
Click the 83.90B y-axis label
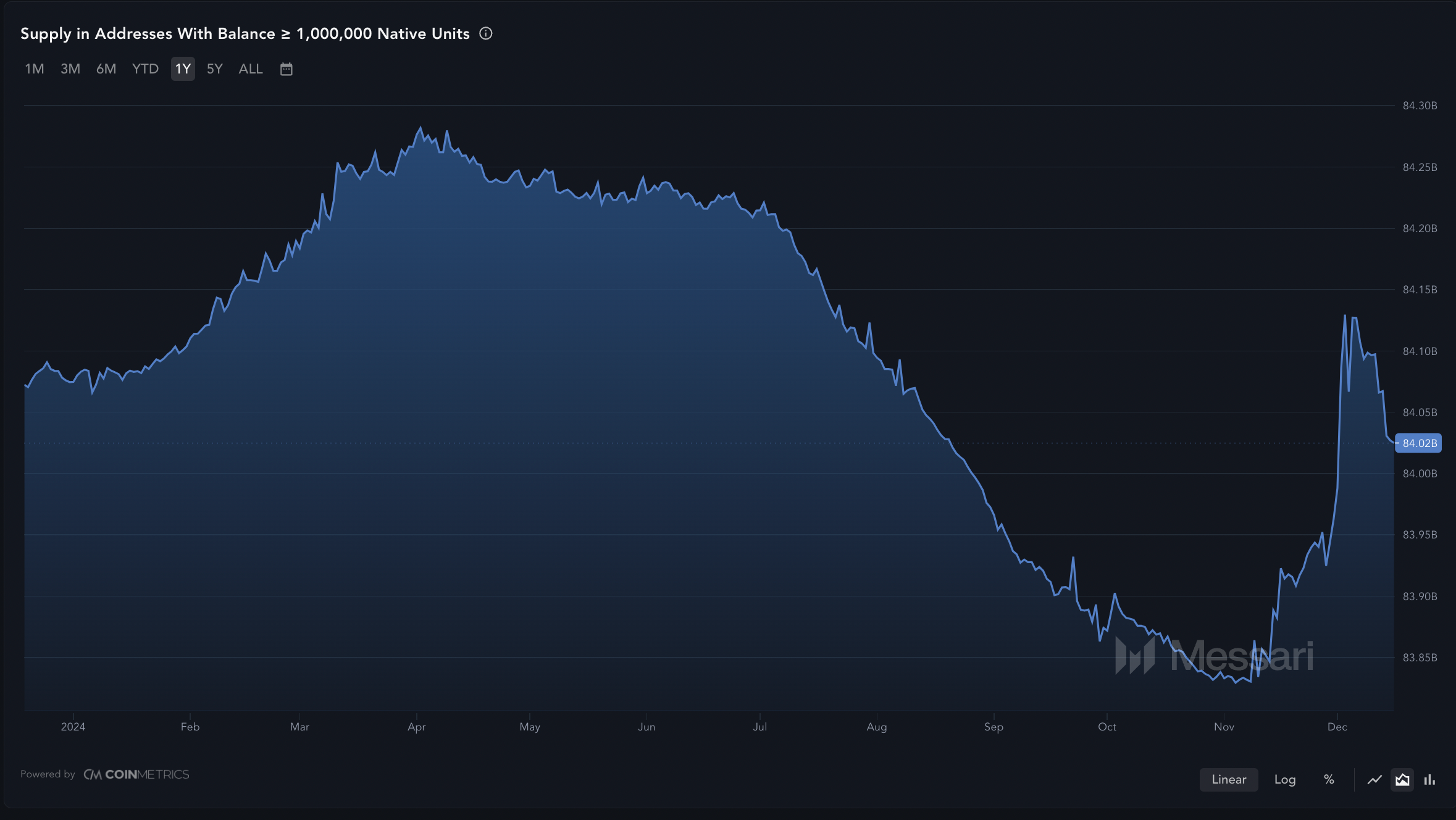pyautogui.click(x=1420, y=596)
